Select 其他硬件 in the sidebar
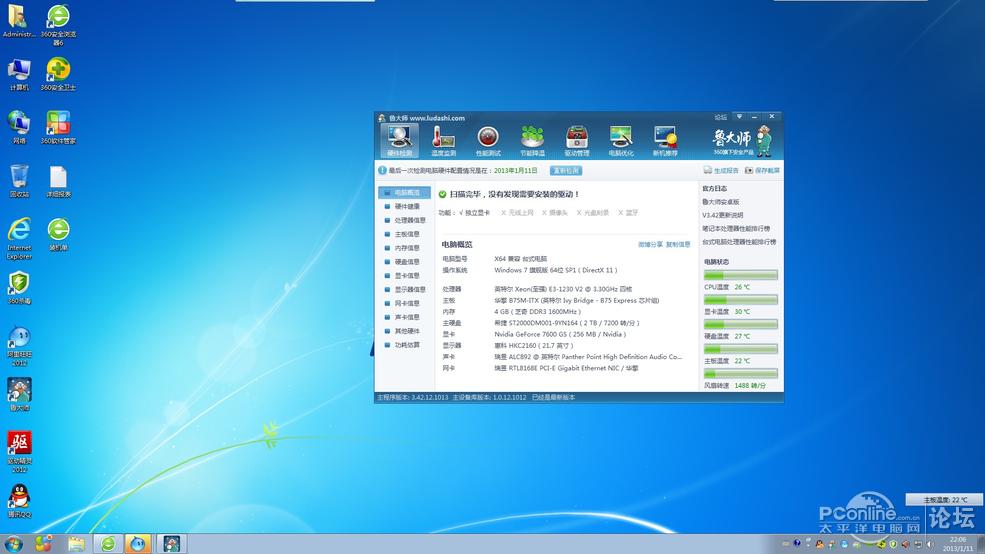 coord(405,330)
